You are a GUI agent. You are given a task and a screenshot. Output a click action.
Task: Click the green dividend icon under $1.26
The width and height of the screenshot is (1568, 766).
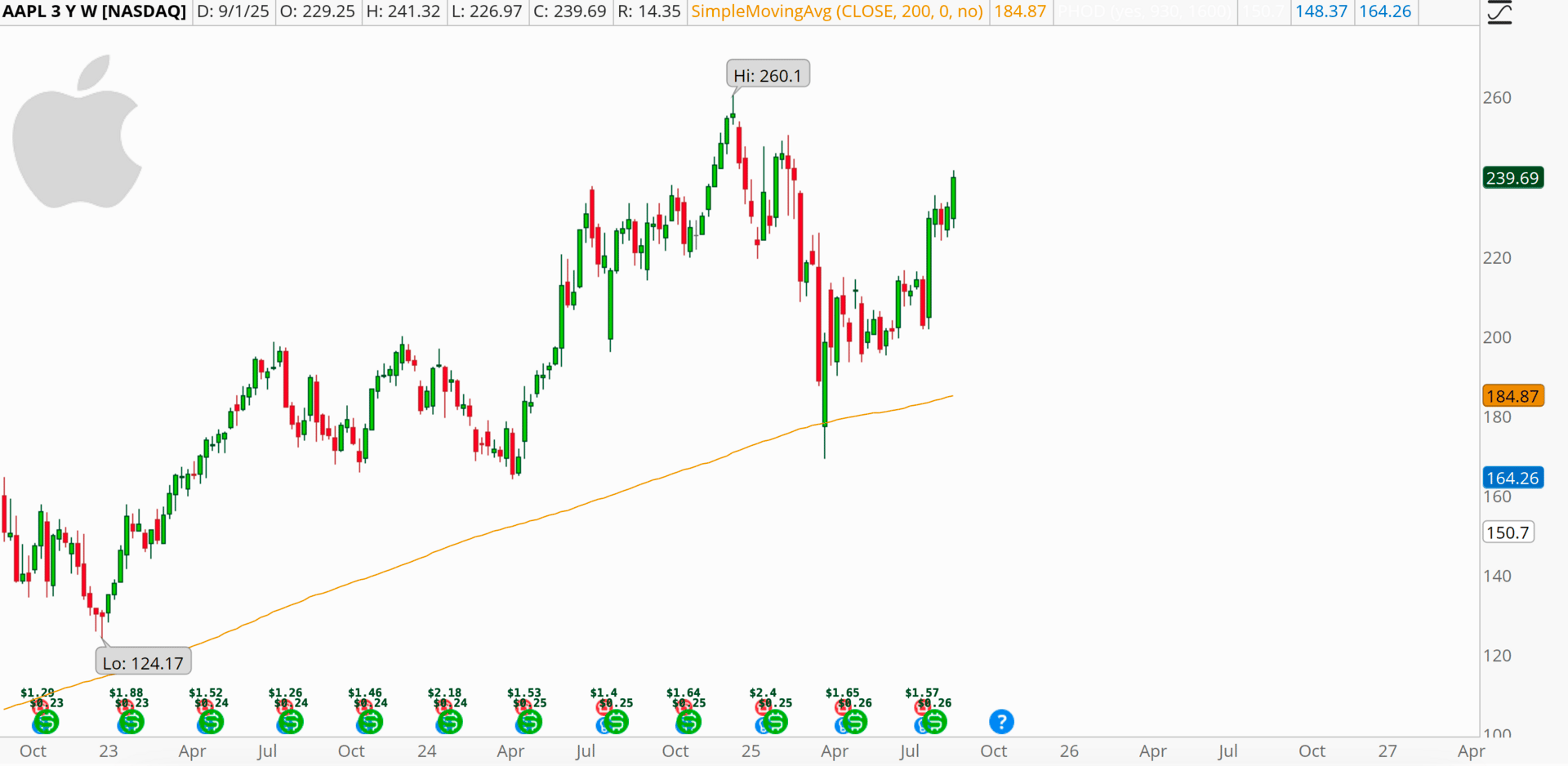click(x=291, y=722)
